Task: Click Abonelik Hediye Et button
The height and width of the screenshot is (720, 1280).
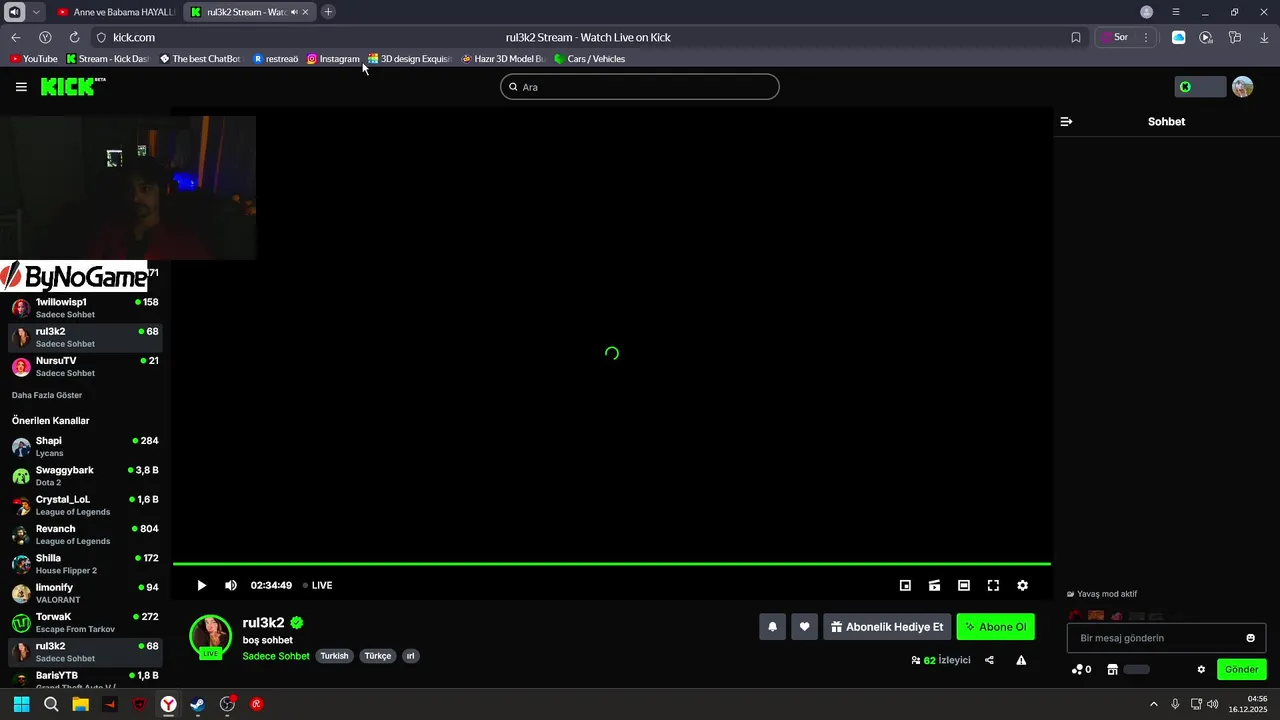Action: 887,627
